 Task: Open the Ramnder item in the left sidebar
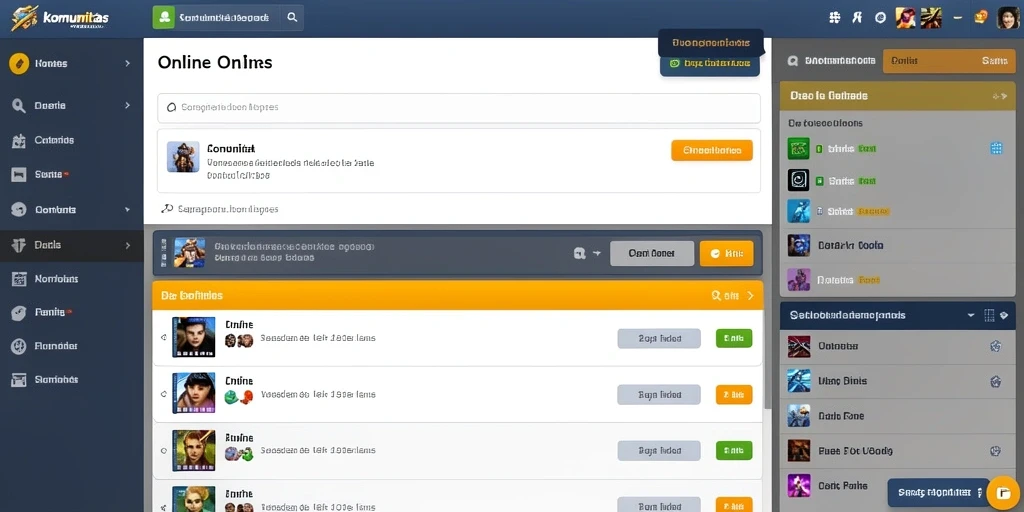pyautogui.click(x=72, y=346)
